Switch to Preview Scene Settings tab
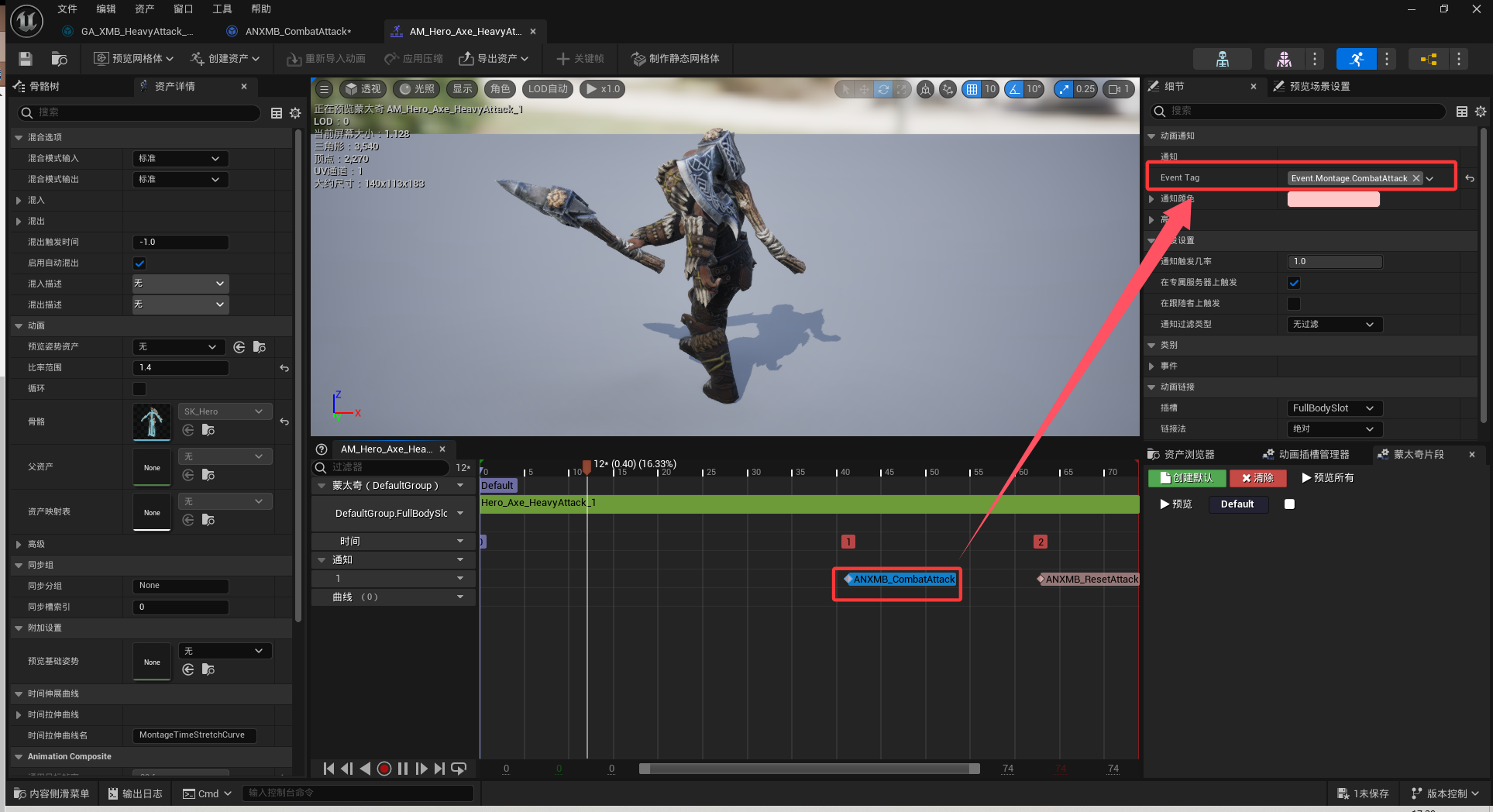Screen dimensions: 1493x812 (x=1312, y=87)
